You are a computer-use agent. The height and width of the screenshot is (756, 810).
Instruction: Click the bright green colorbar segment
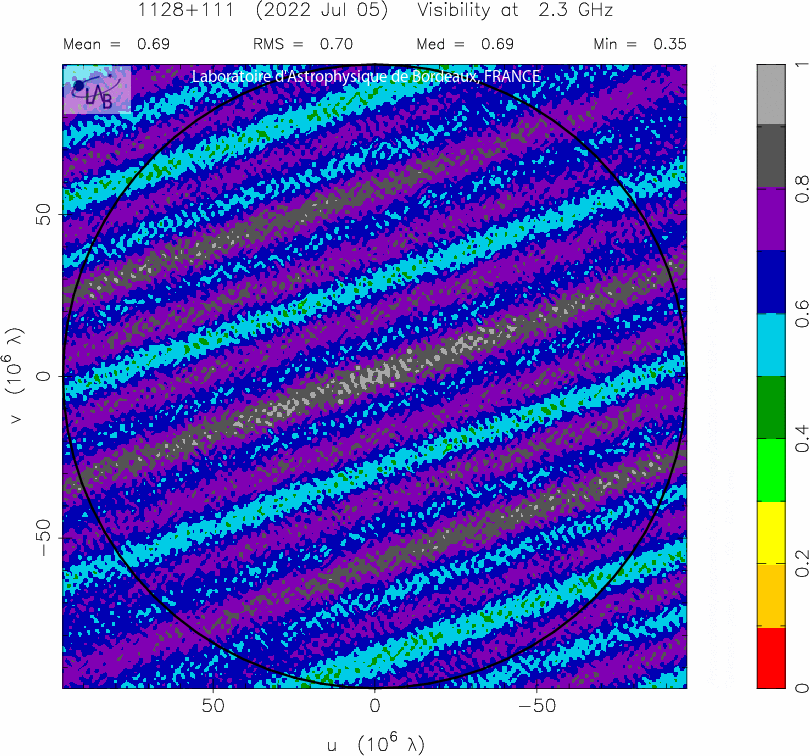point(771,470)
